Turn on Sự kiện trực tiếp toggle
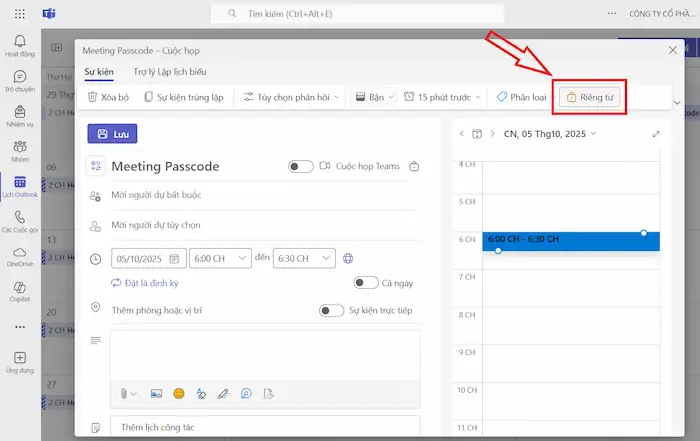The height and width of the screenshot is (441, 700). (x=331, y=310)
